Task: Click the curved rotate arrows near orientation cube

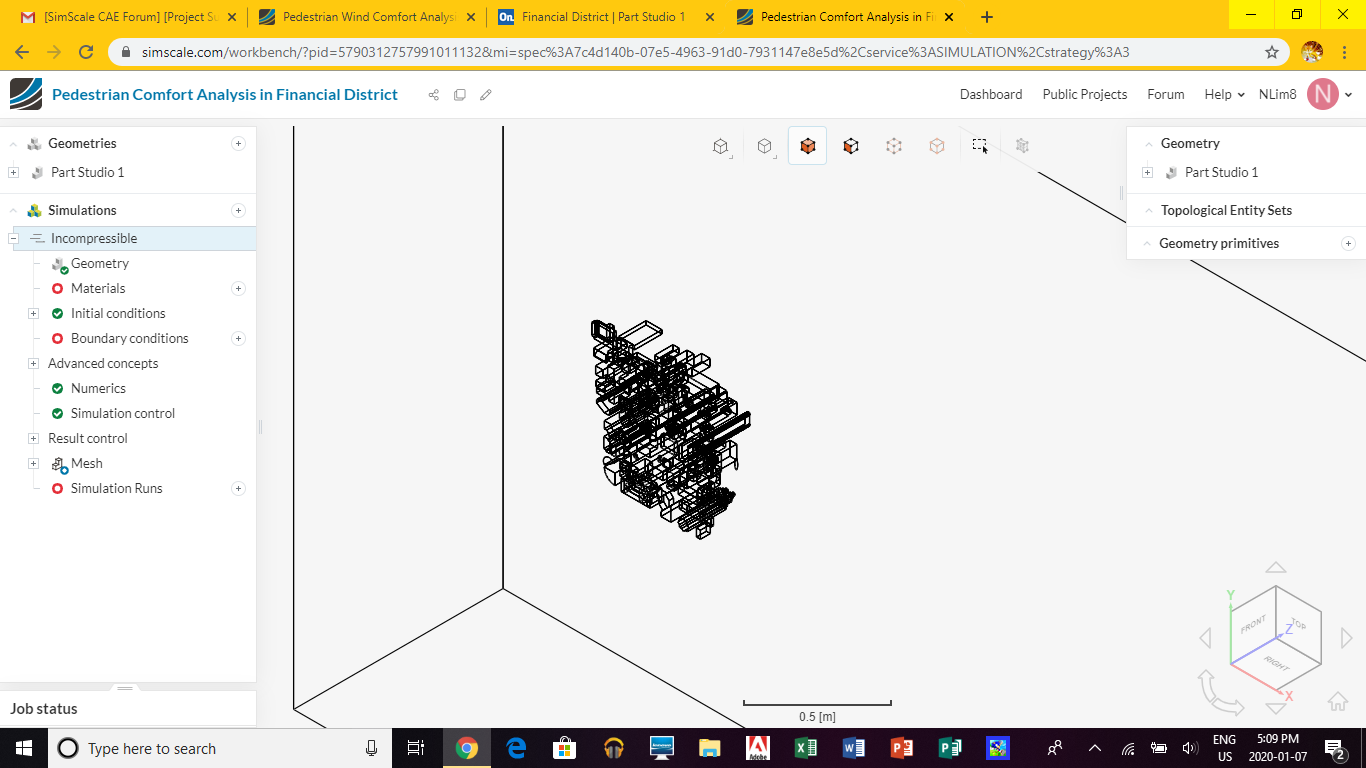Action: point(1220,692)
